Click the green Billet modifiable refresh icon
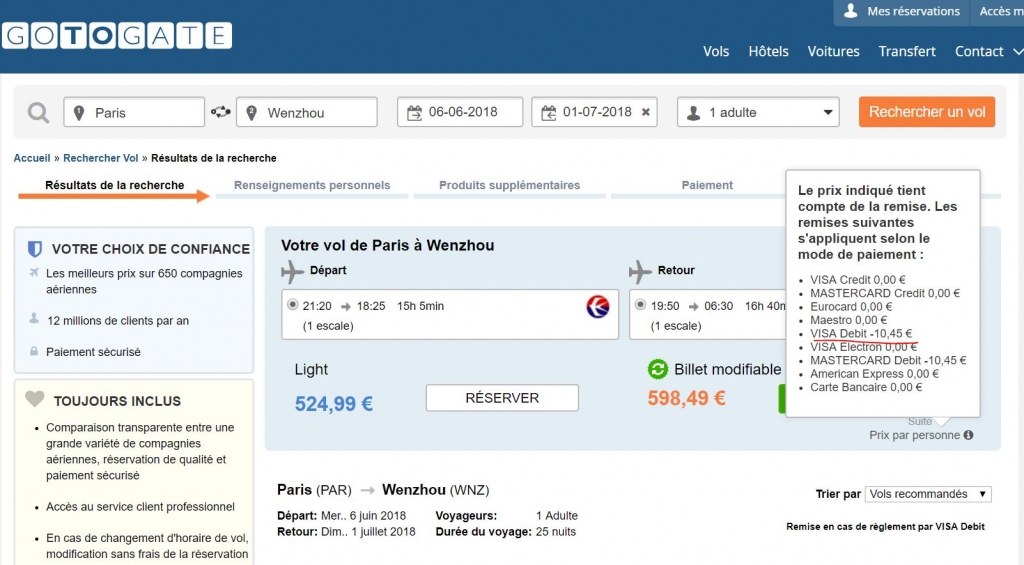 [x=658, y=369]
